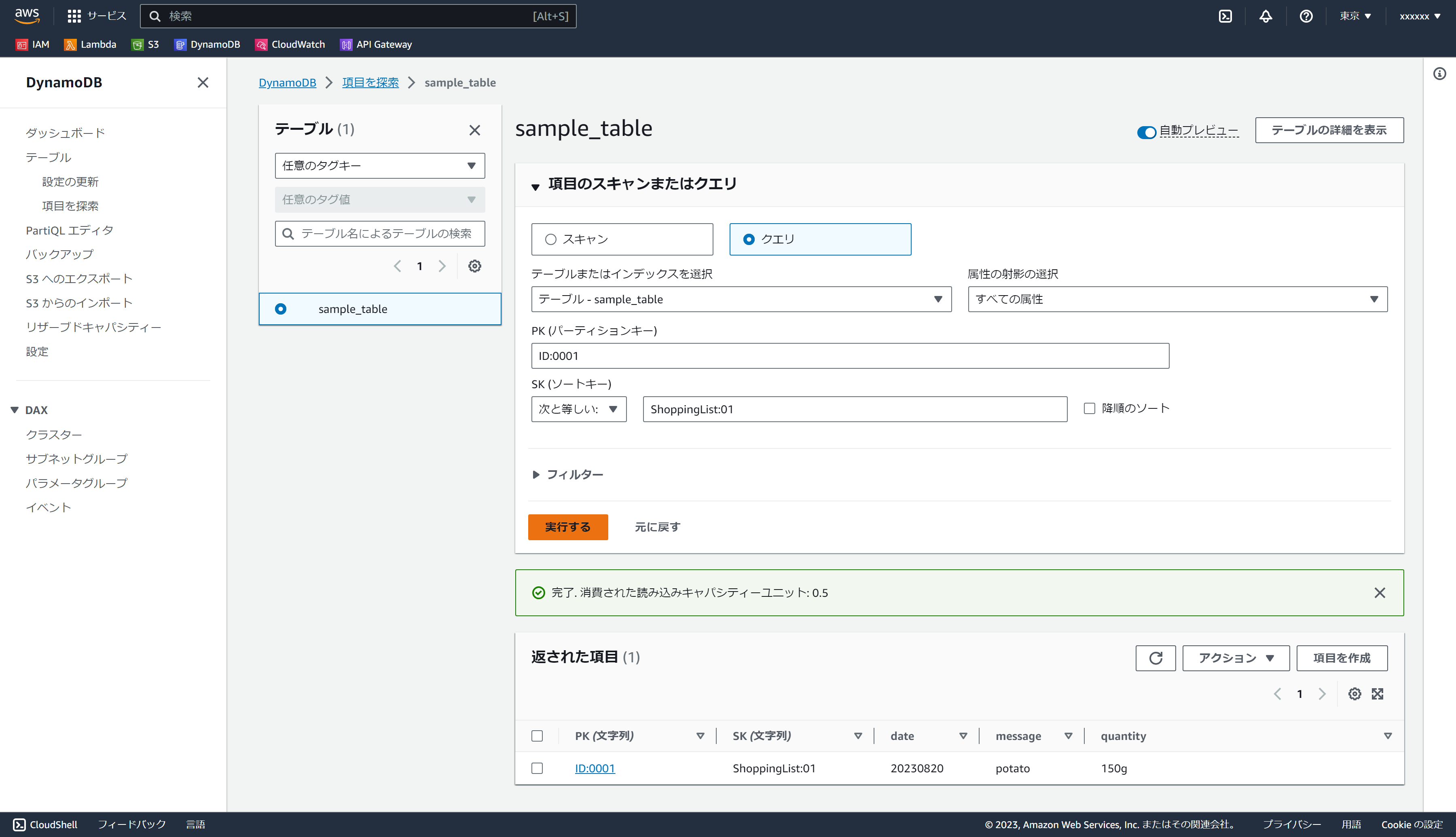Refresh the returned items list
Image resolution: width=1456 pixels, height=837 pixels.
pos(1155,658)
